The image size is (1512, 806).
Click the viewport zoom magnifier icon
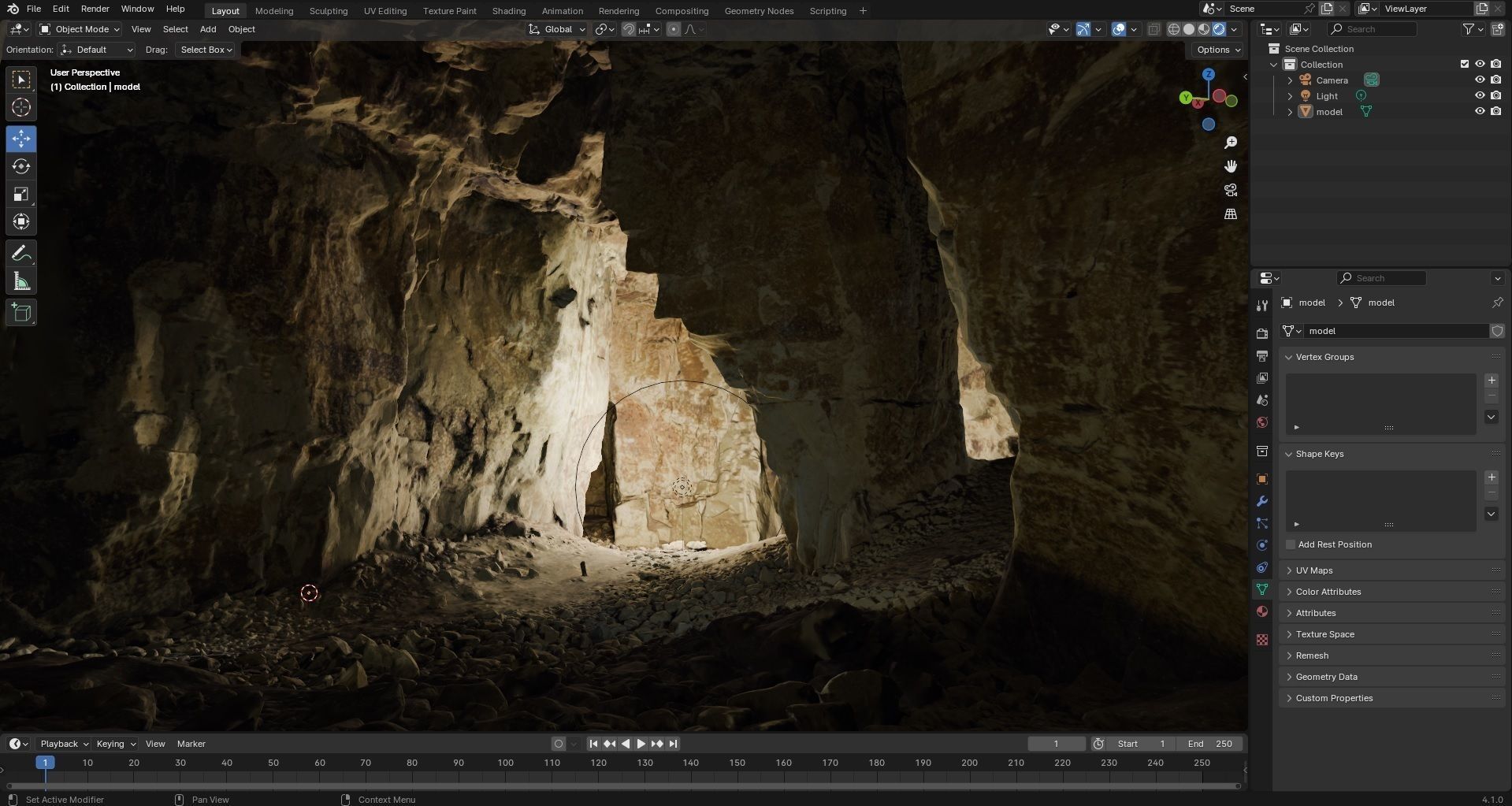point(1231,143)
